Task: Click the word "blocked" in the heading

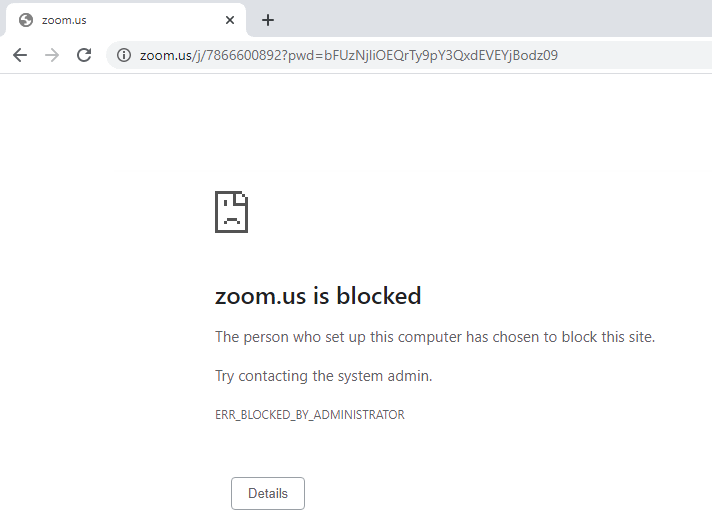Action: 379,296
